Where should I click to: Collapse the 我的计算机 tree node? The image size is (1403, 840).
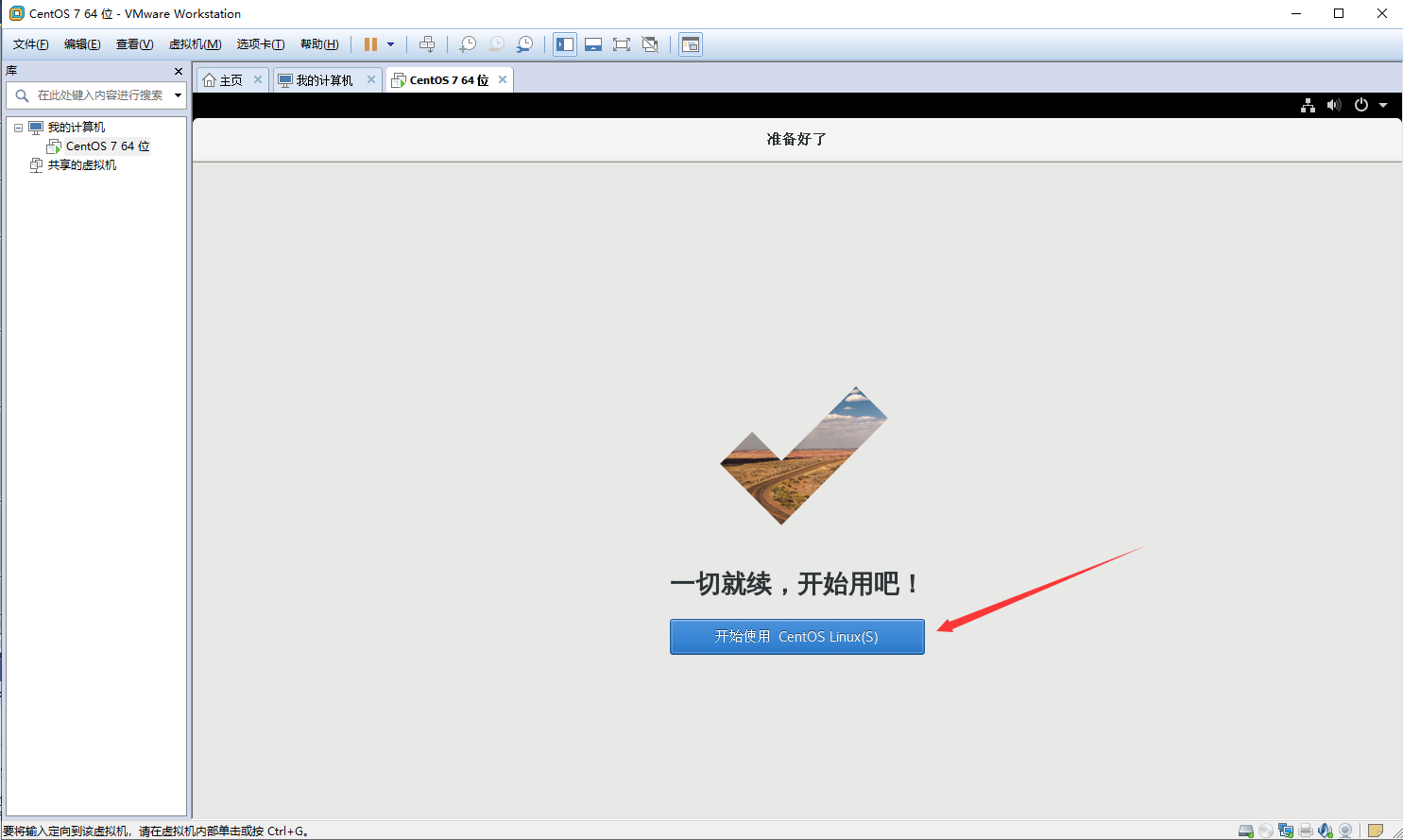click(18, 128)
